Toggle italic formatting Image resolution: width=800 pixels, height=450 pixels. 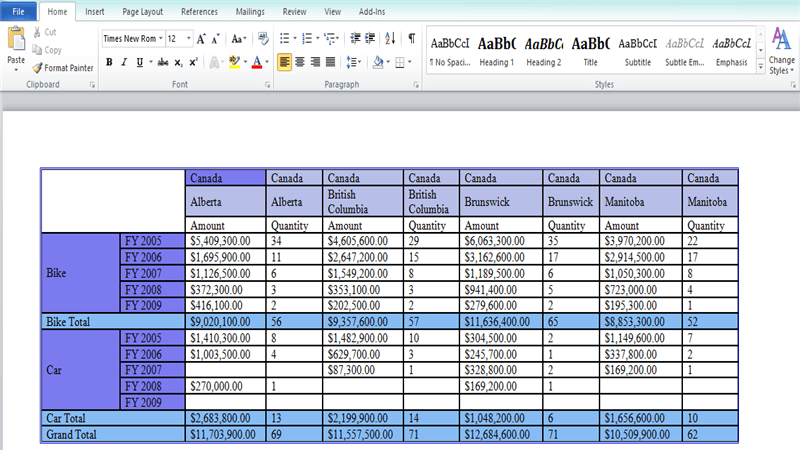point(124,62)
